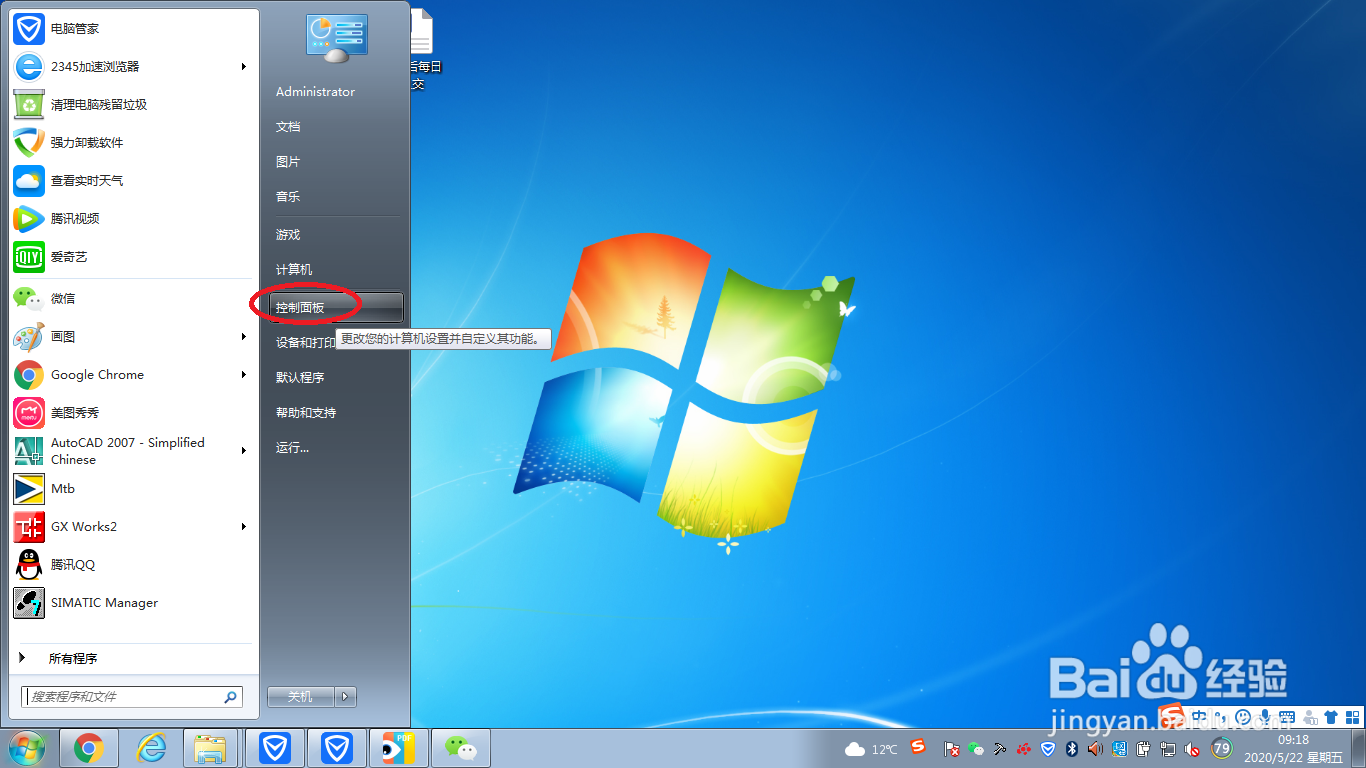This screenshot has height=768, width=1366.
Task: Open shutdown options arrow beside 关机
Action: [x=345, y=697]
